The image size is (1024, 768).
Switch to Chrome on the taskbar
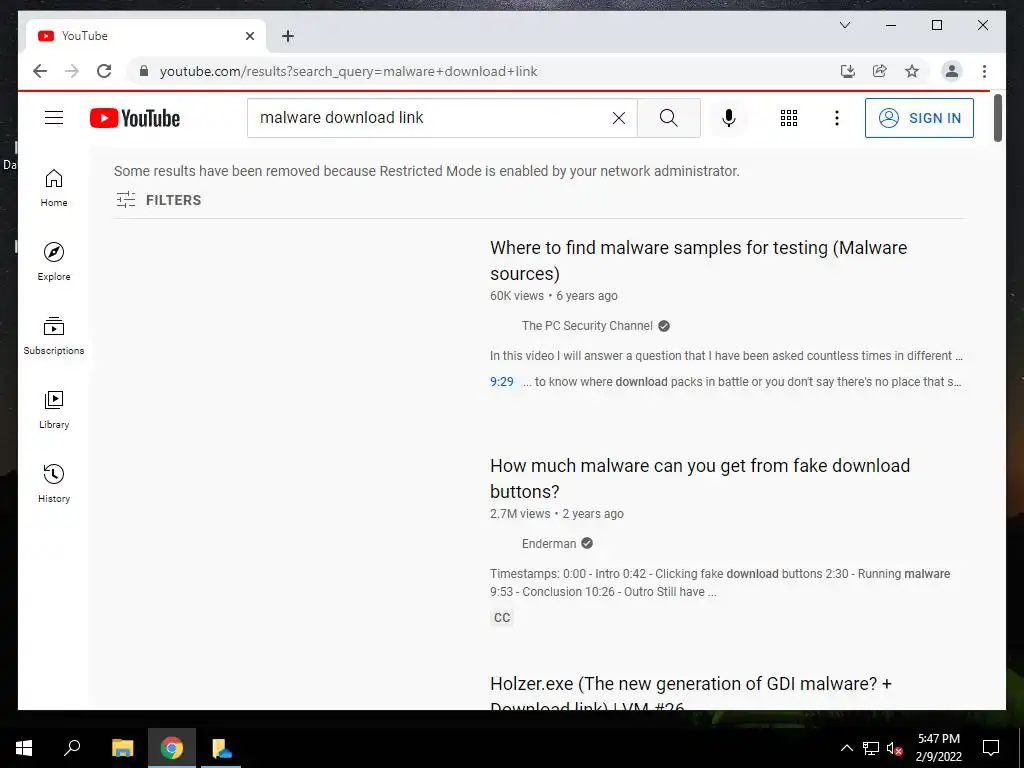point(172,748)
